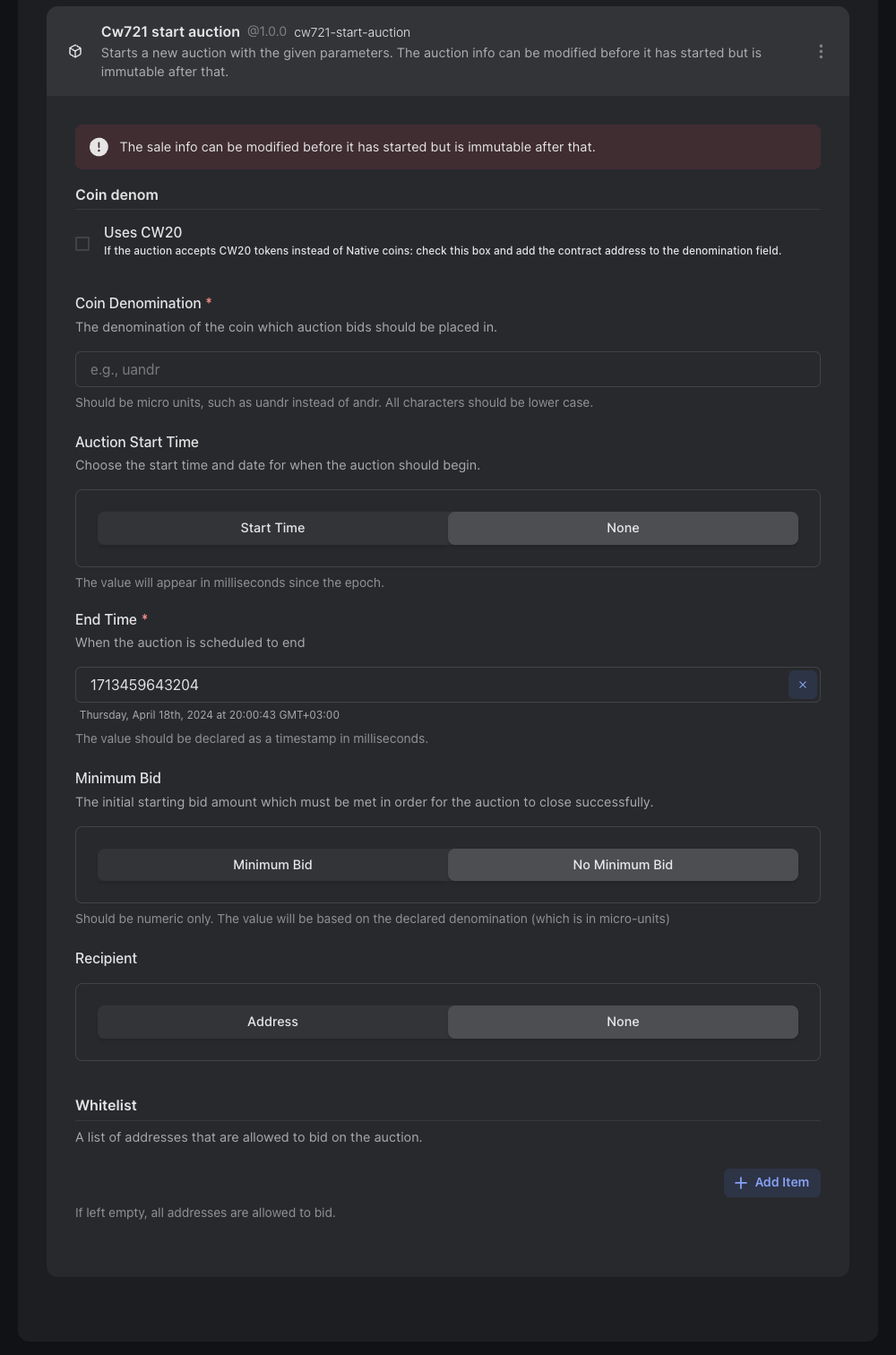This screenshot has width=896, height=1355.
Task: Click the End Time timestamp field
Action: coord(430,685)
